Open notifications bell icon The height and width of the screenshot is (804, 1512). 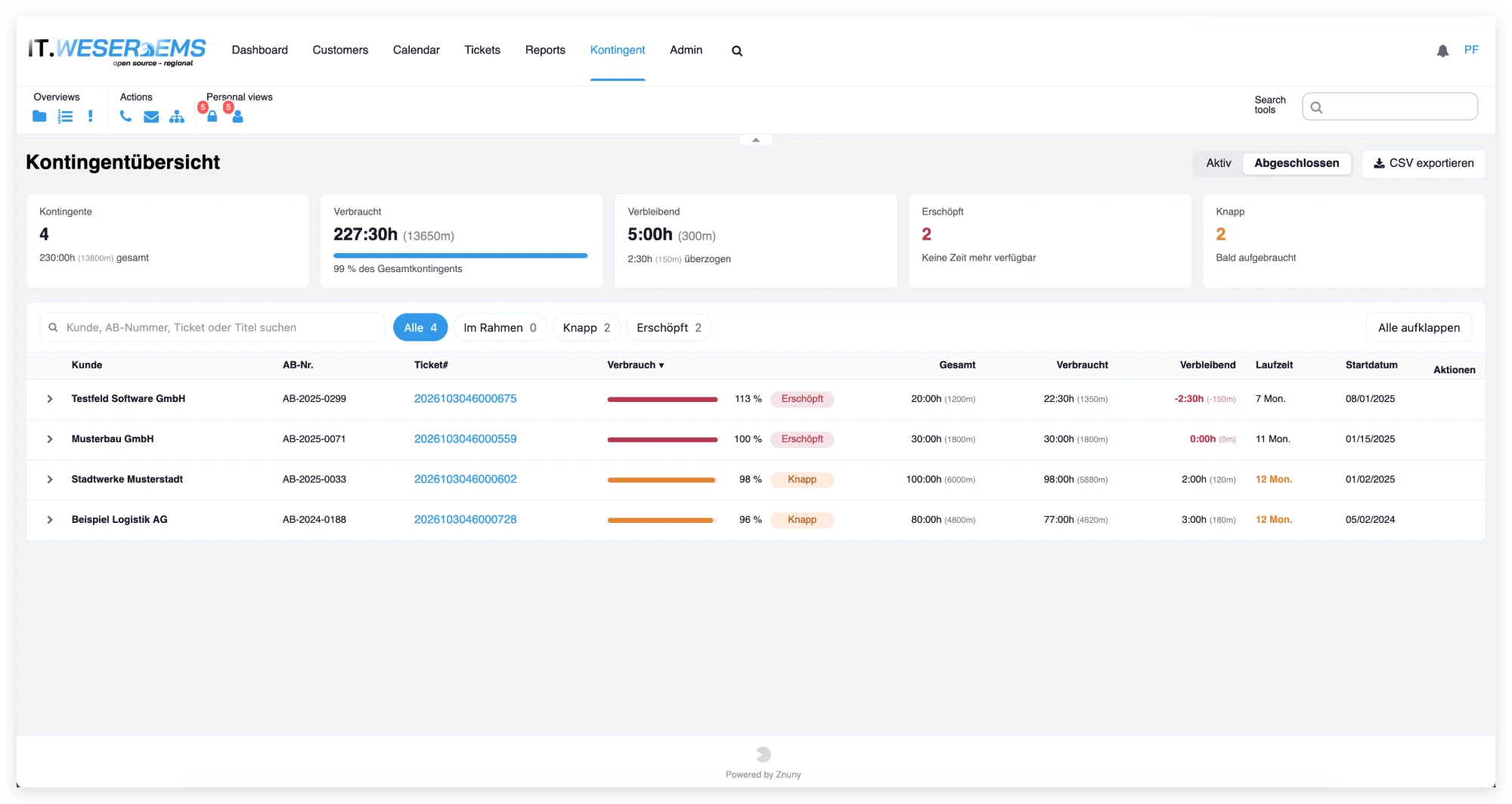tap(1442, 51)
